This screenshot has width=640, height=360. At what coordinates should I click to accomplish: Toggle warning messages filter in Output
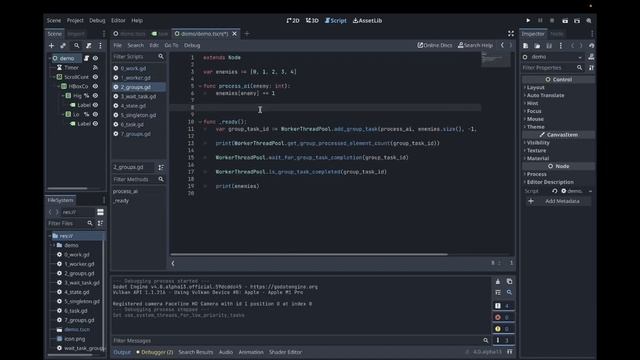(503, 329)
